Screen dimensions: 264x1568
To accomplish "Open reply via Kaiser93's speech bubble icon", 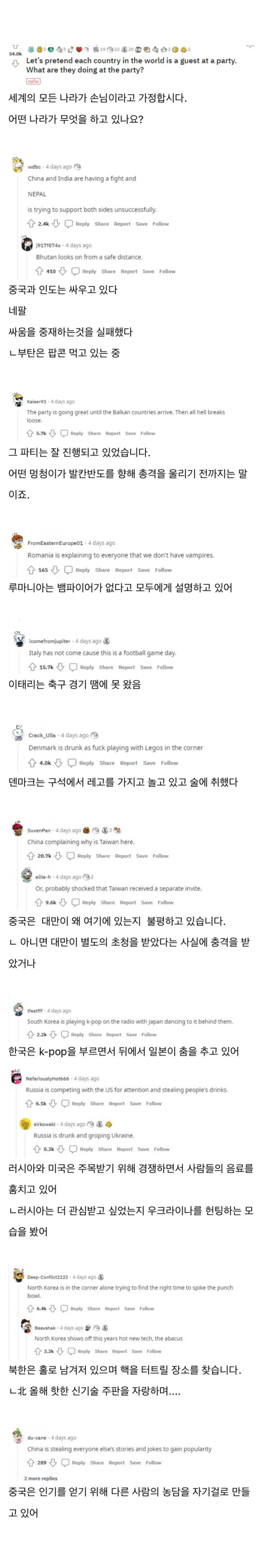I will (x=64, y=433).
